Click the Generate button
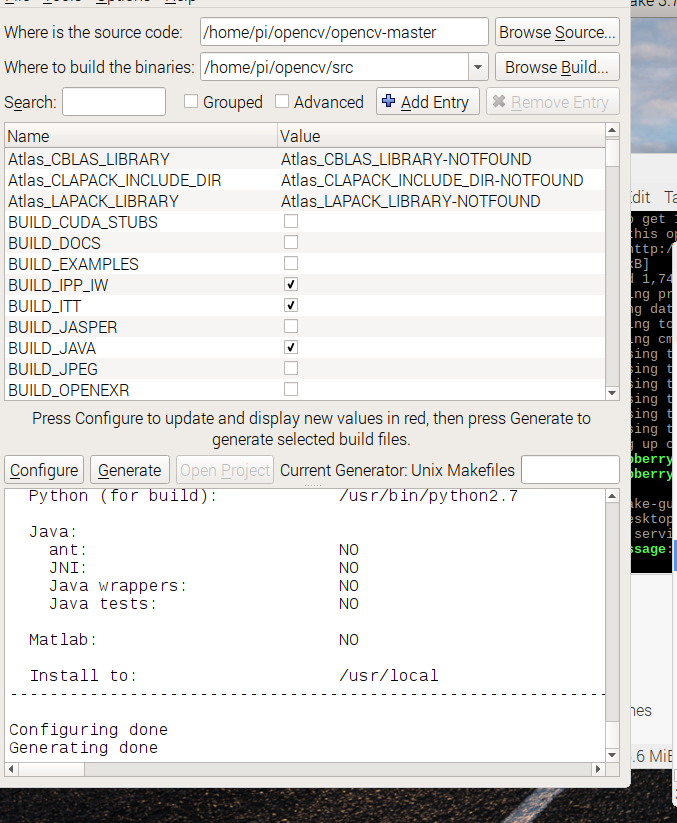This screenshot has height=823, width=677. point(130,470)
